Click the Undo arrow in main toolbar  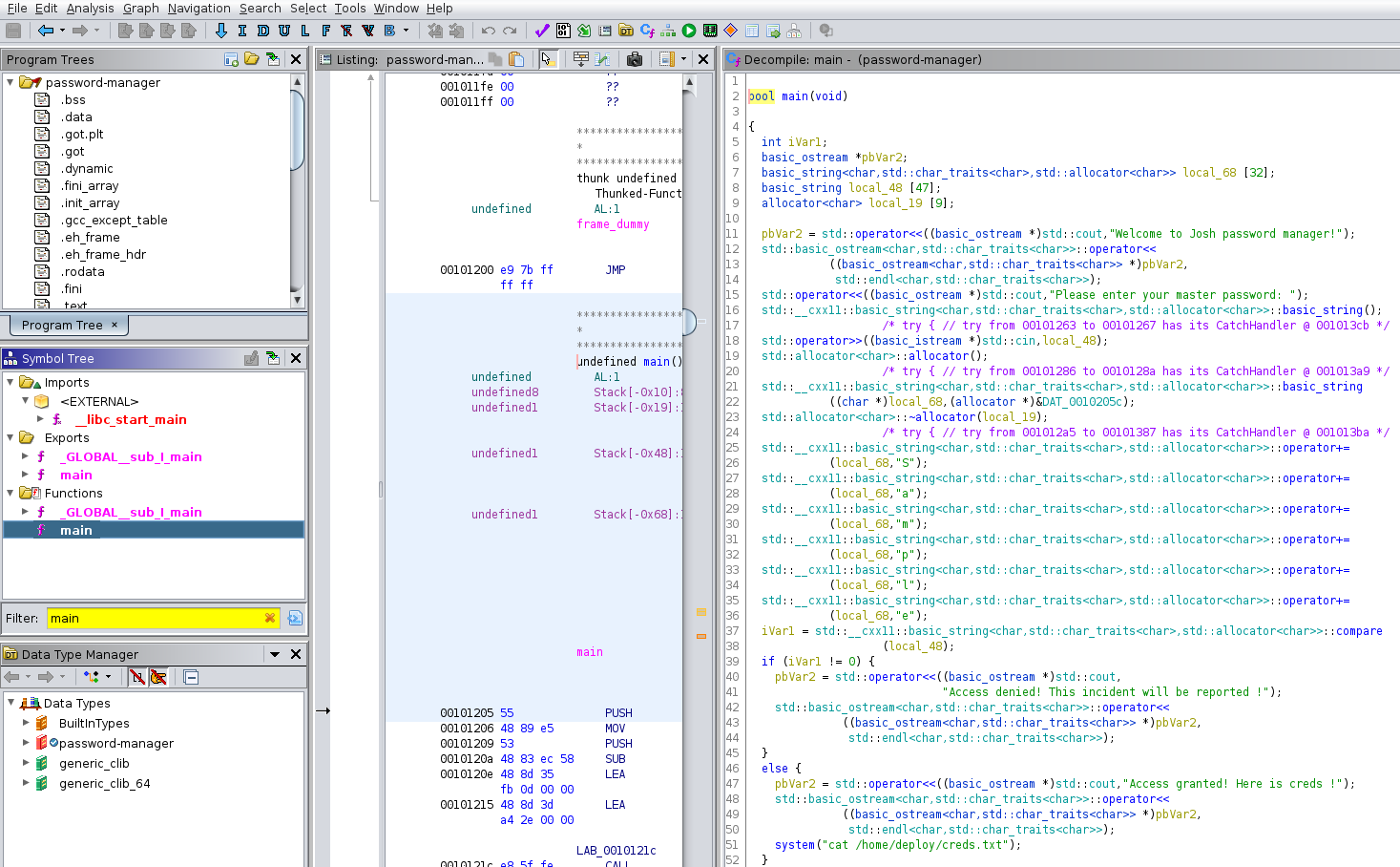(x=489, y=31)
